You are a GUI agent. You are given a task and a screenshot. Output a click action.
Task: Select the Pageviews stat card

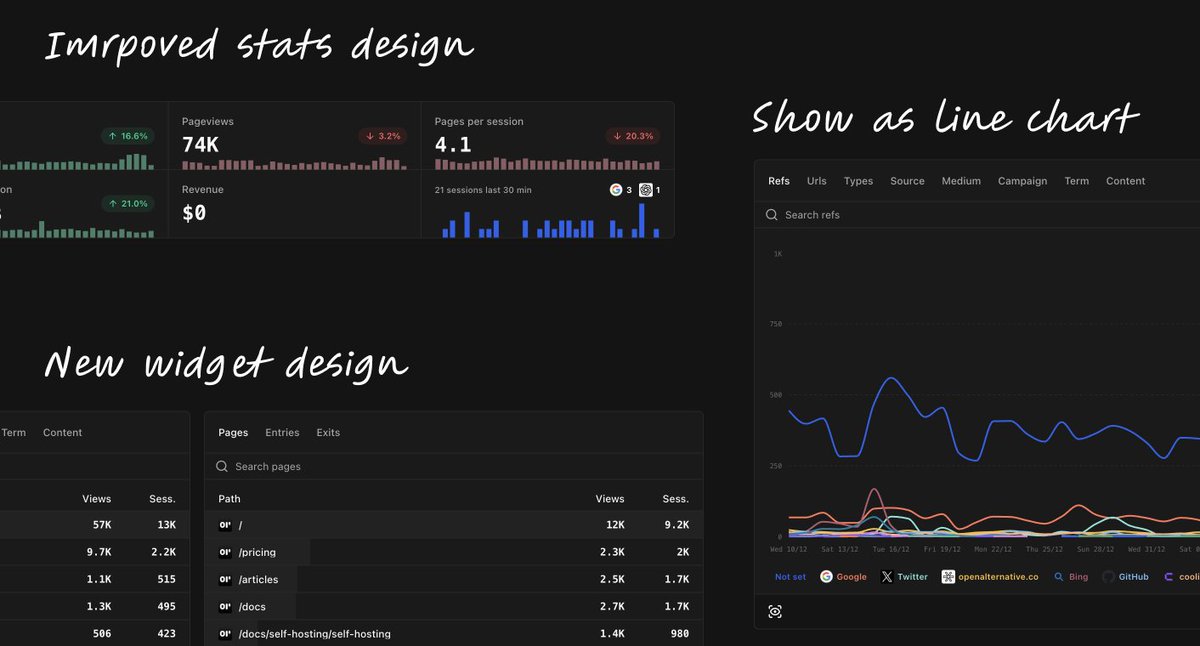(x=294, y=136)
